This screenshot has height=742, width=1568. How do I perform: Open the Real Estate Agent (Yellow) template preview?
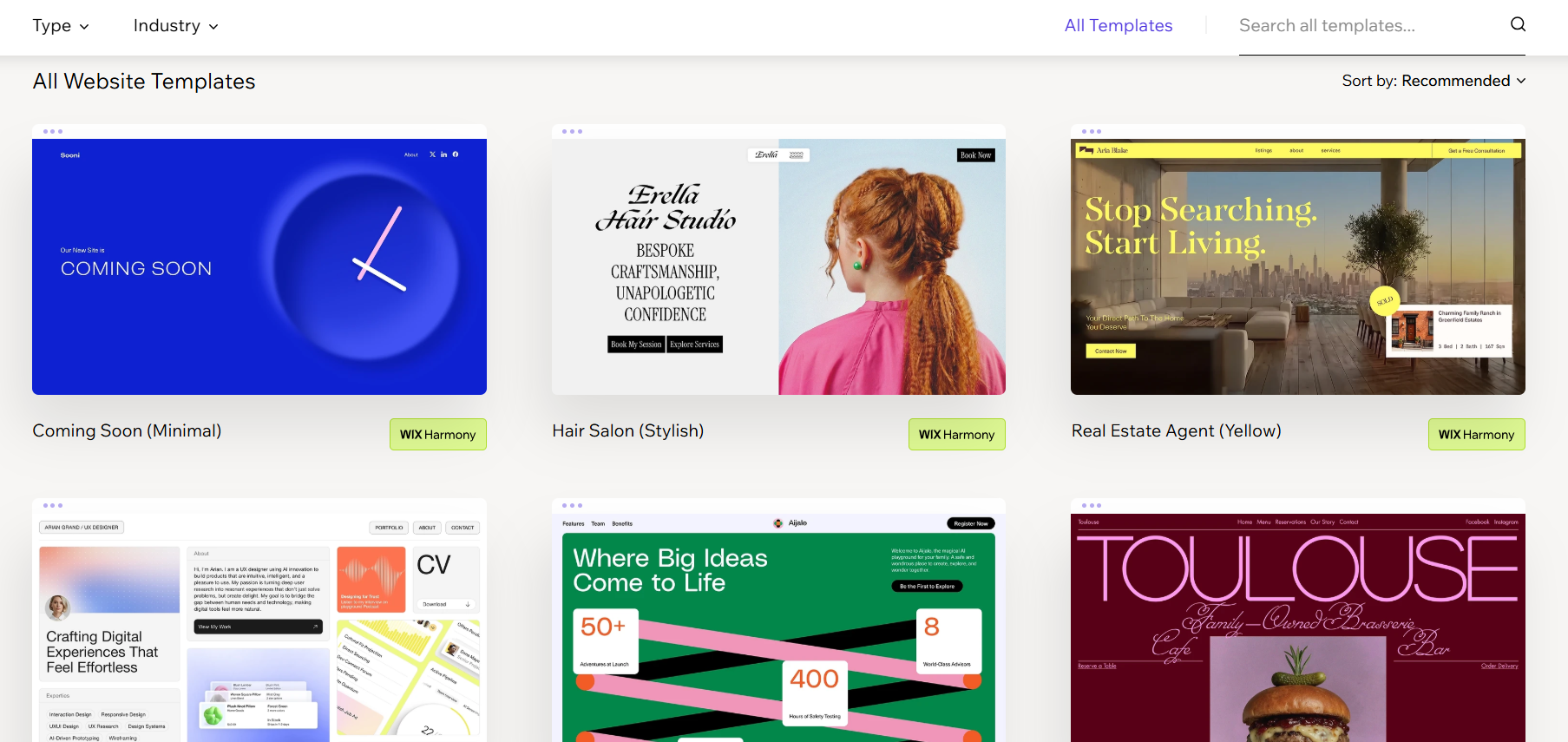coord(1298,259)
